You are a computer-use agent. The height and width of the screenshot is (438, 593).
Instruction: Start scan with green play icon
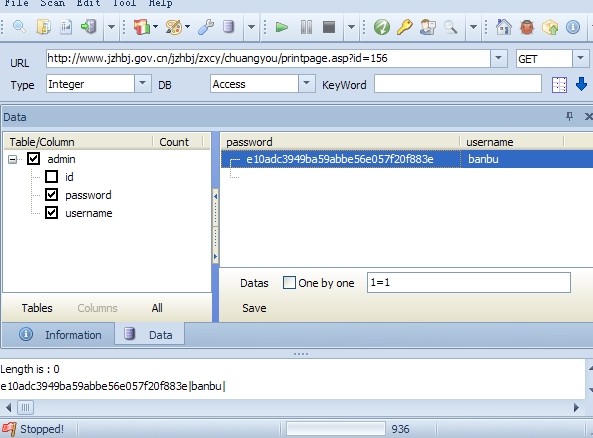(x=282, y=27)
